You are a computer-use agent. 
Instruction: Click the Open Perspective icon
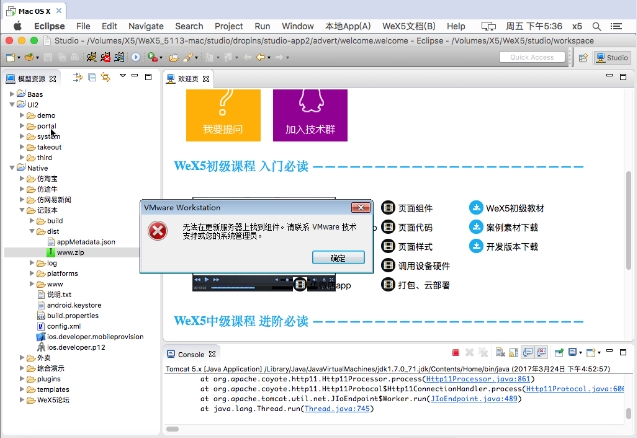pyautogui.click(x=583, y=58)
